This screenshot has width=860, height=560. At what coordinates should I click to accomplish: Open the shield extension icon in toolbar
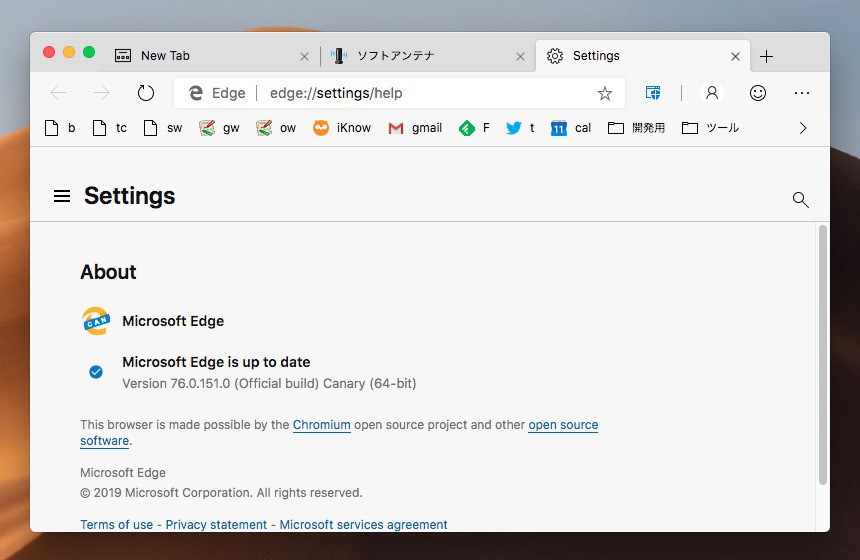pos(653,93)
